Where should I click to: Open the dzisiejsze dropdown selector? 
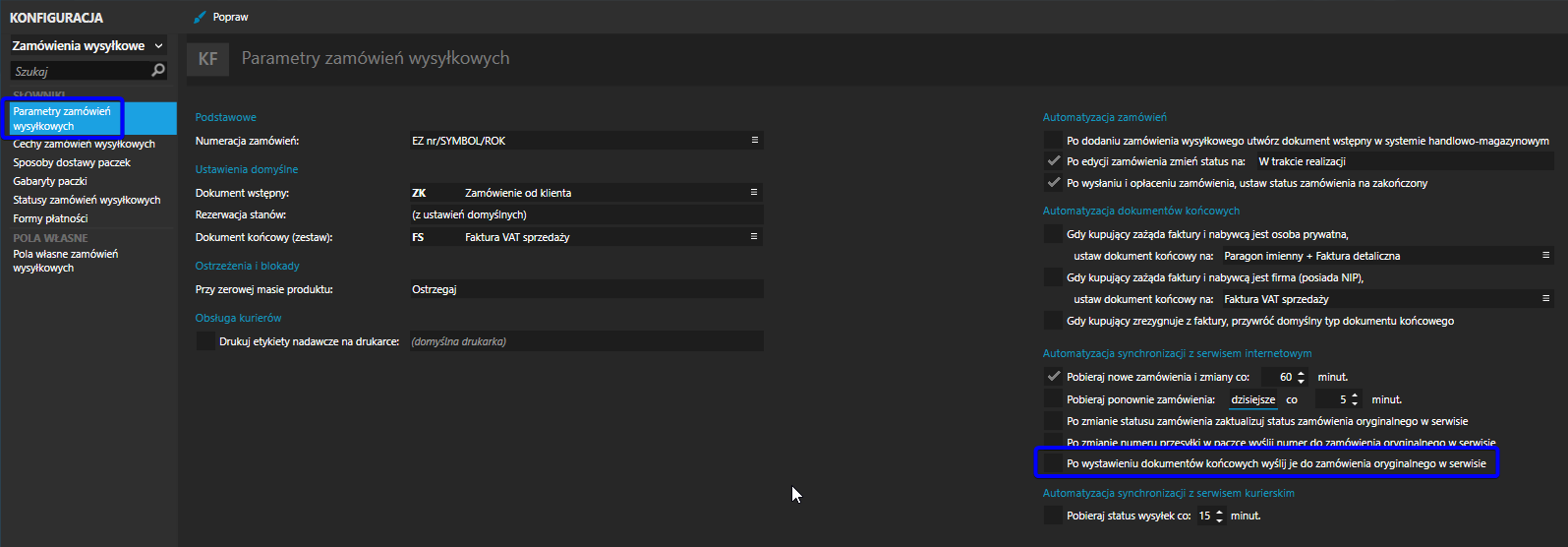pyautogui.click(x=1252, y=400)
